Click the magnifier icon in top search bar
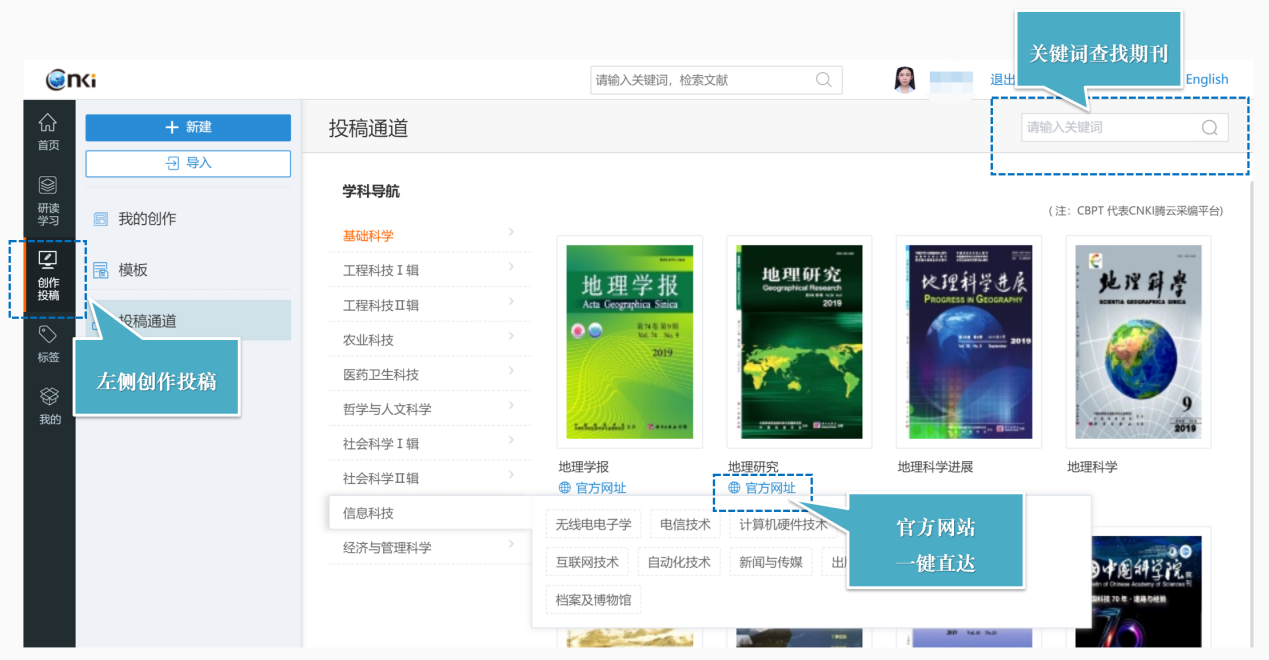Screen dimensions: 1269x660 824,80
